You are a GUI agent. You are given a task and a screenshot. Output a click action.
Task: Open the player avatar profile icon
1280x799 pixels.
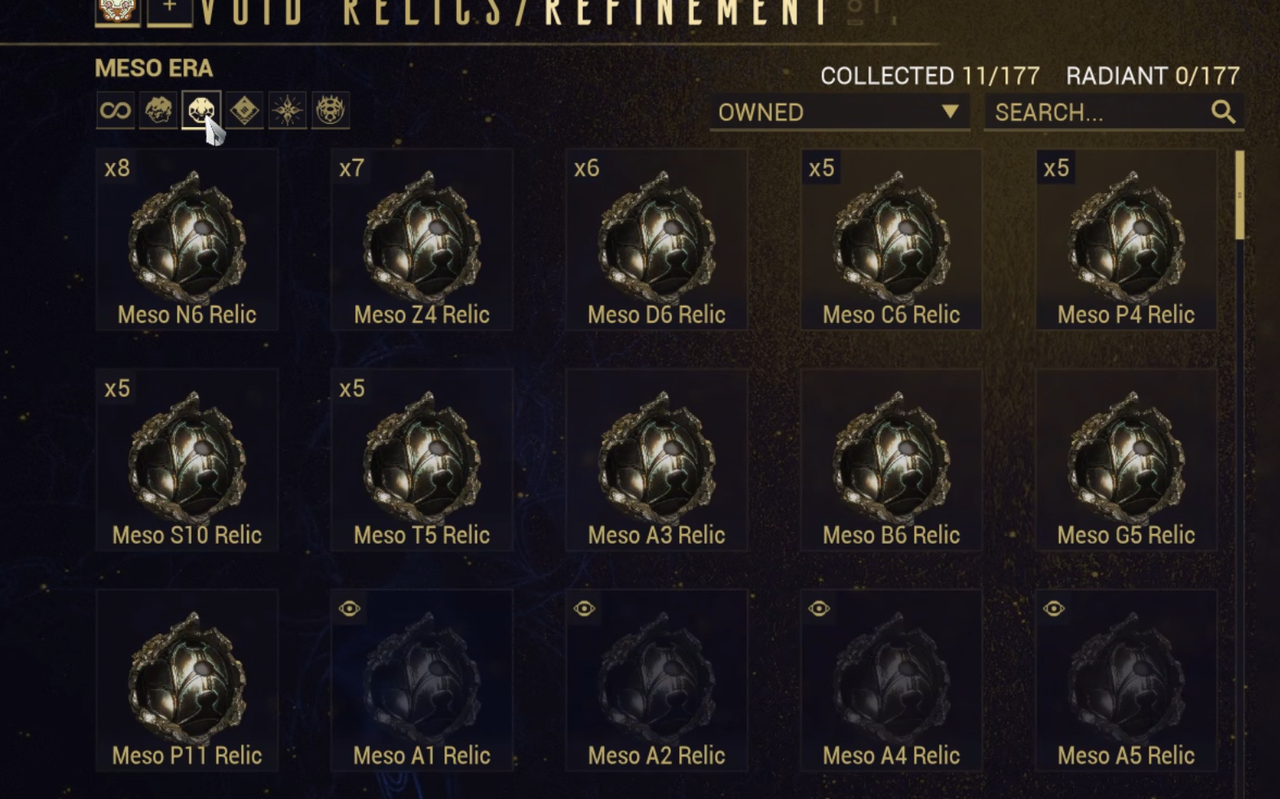tap(117, 10)
